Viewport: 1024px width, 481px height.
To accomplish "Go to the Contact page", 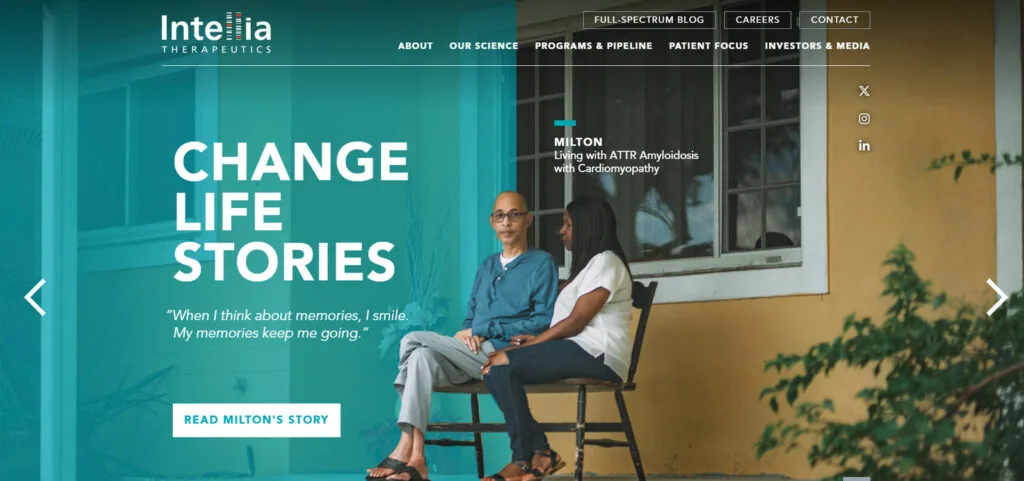I will [835, 20].
